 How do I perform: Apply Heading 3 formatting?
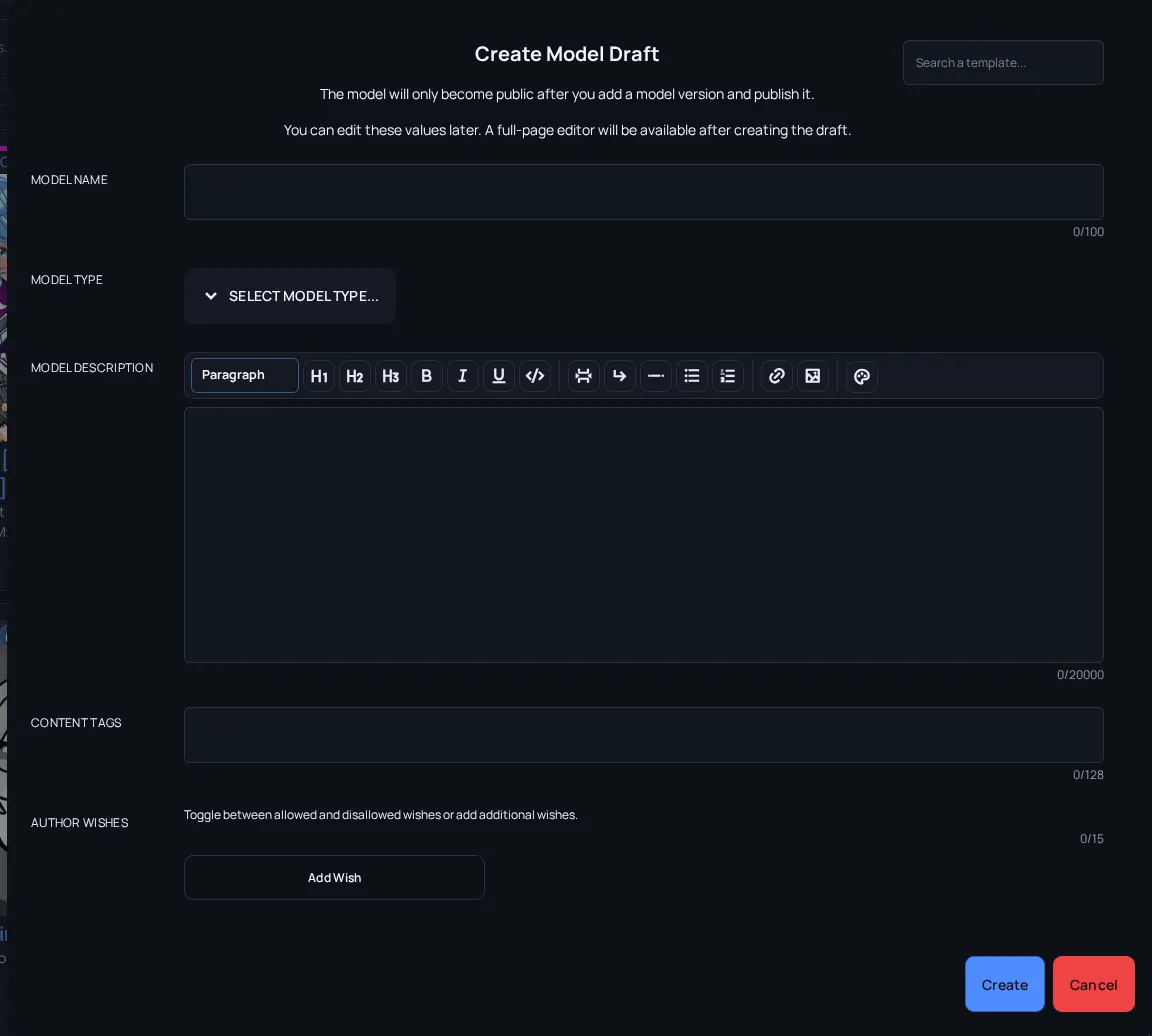pyautogui.click(x=391, y=376)
